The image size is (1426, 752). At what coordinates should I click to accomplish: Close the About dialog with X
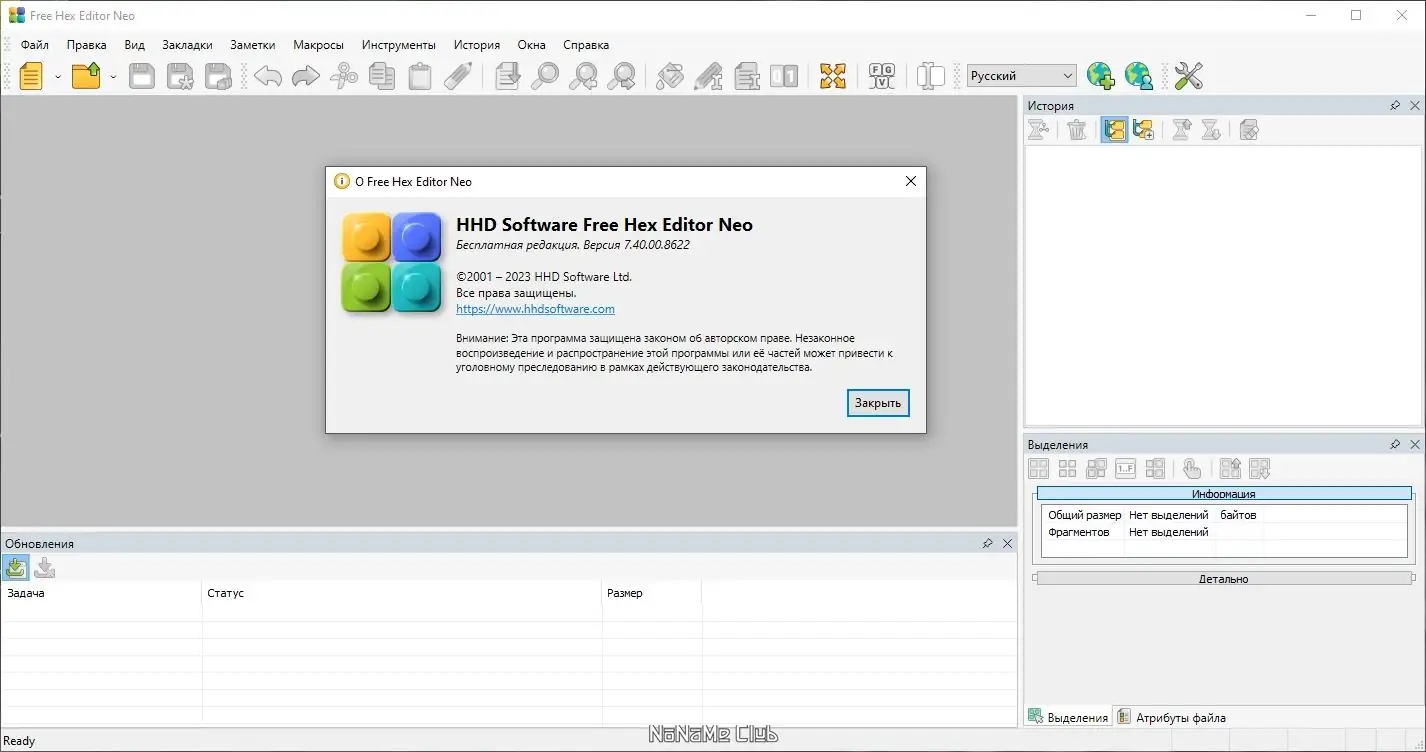[x=910, y=181]
